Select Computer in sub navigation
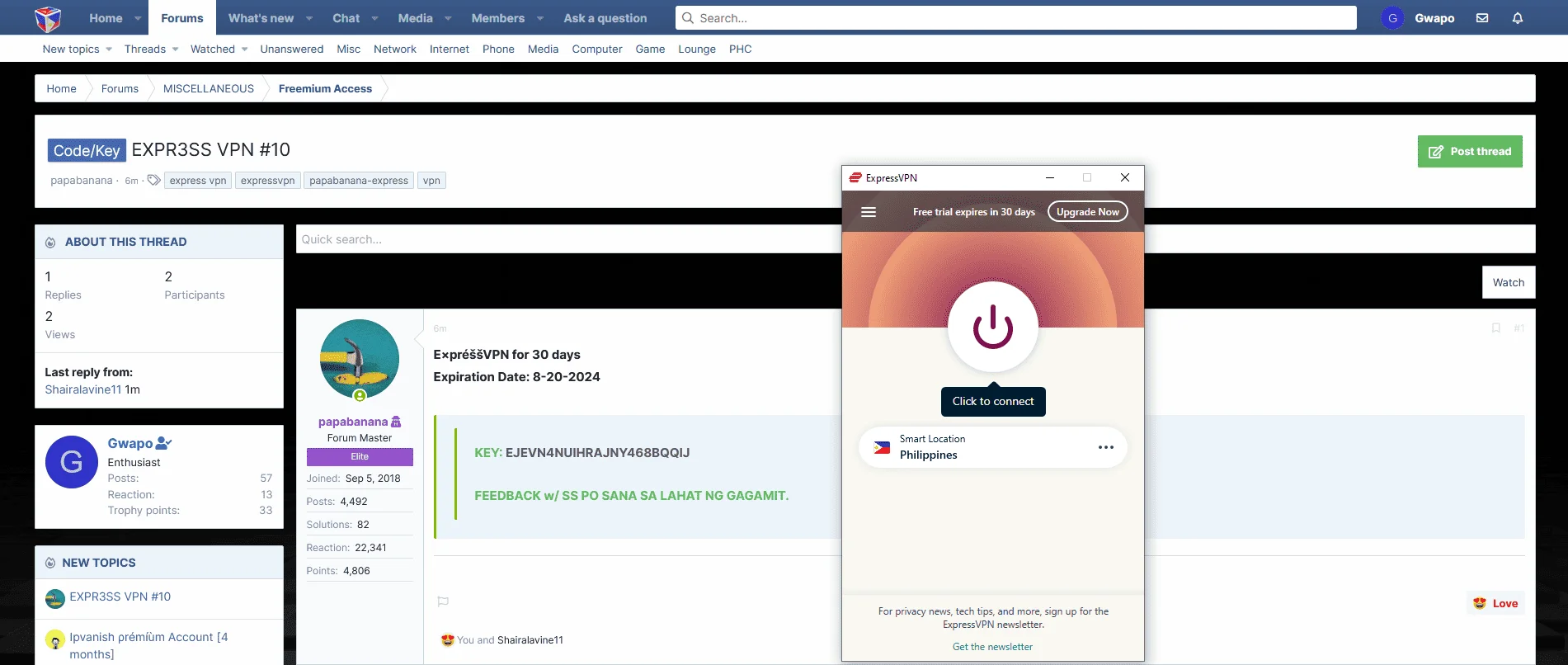 (597, 50)
